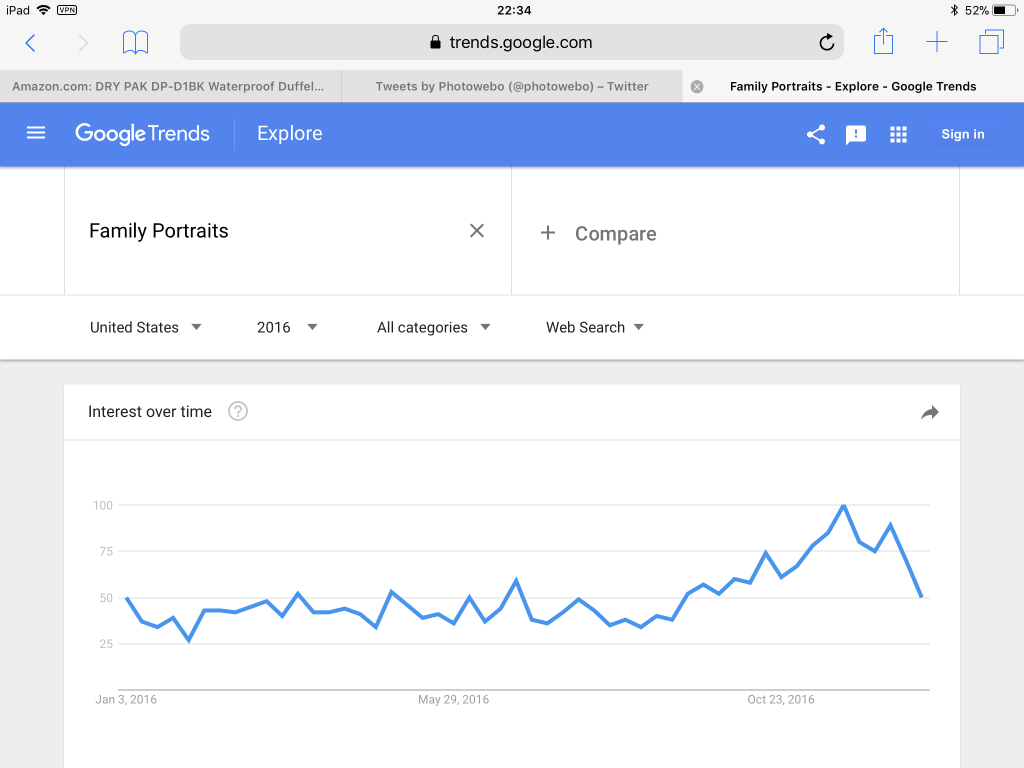The height and width of the screenshot is (768, 1024).
Task: Open help for Interest over time
Action: [x=237, y=411]
